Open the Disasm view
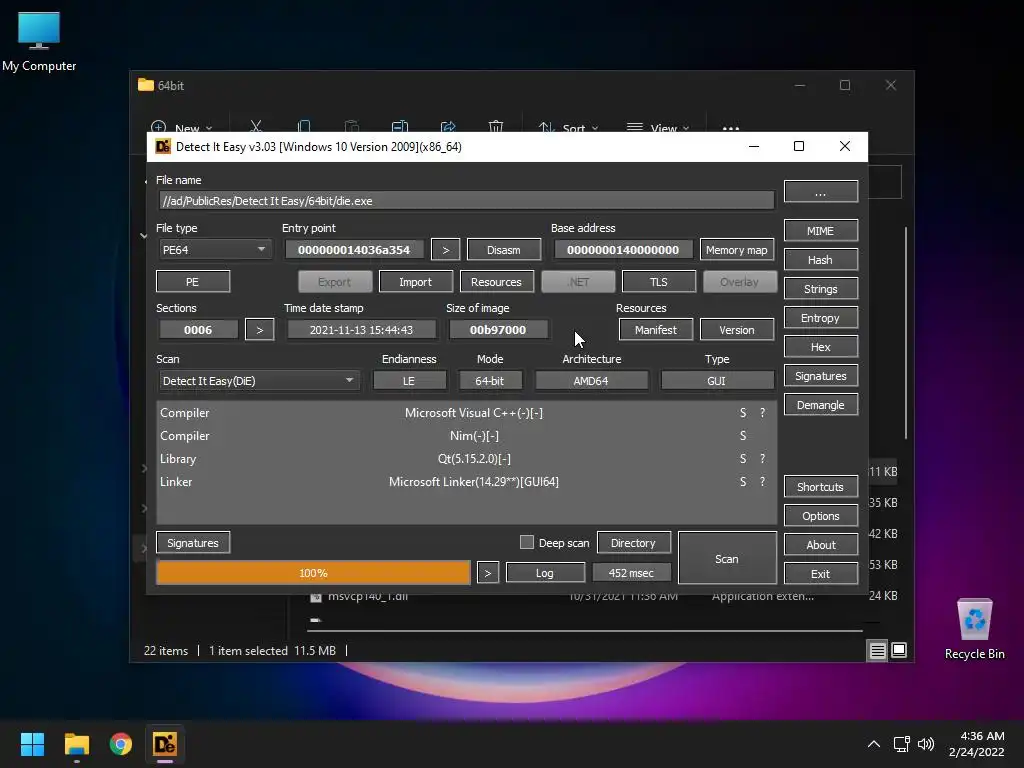This screenshot has height=768, width=1024. click(504, 249)
